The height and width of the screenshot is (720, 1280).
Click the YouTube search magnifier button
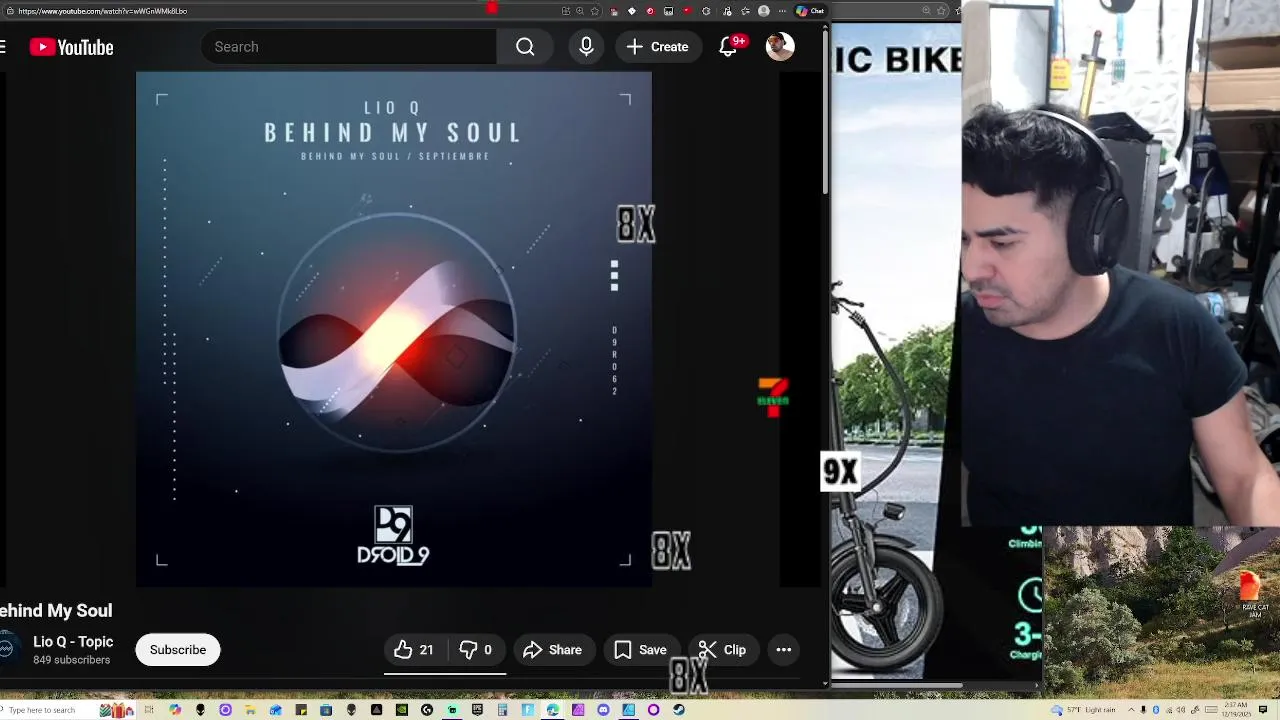pos(525,47)
